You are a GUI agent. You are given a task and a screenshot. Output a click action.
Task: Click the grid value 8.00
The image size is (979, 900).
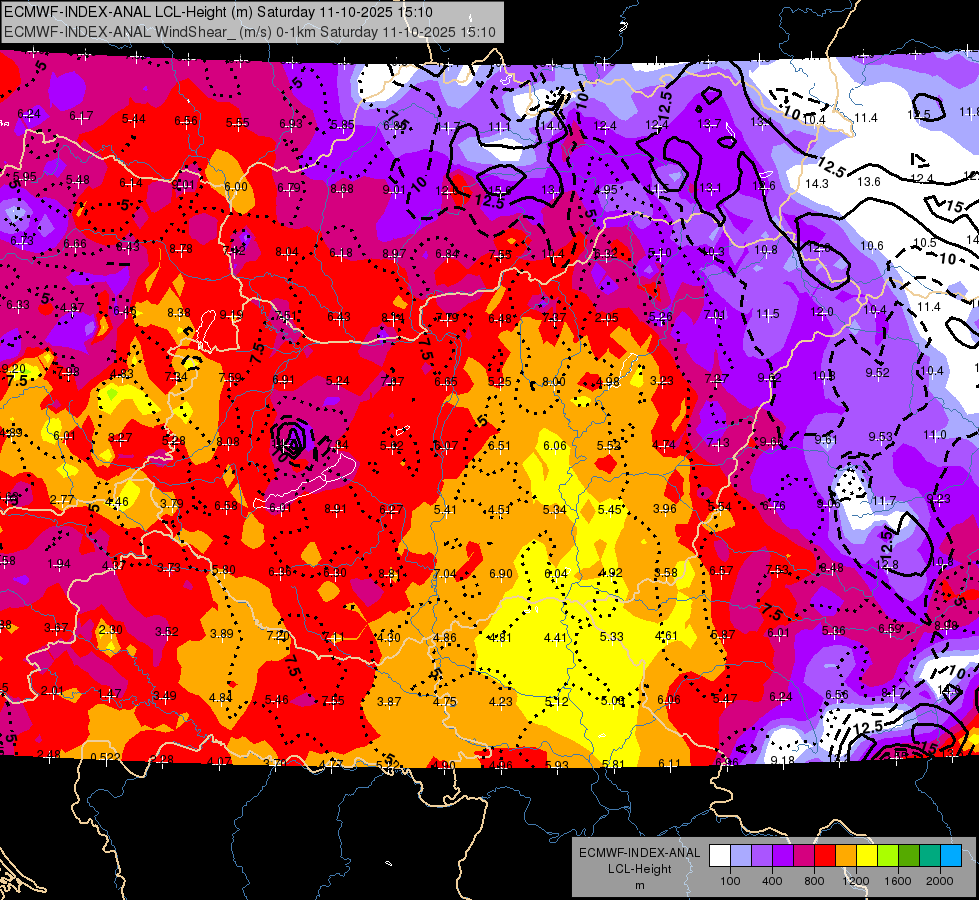tap(553, 382)
